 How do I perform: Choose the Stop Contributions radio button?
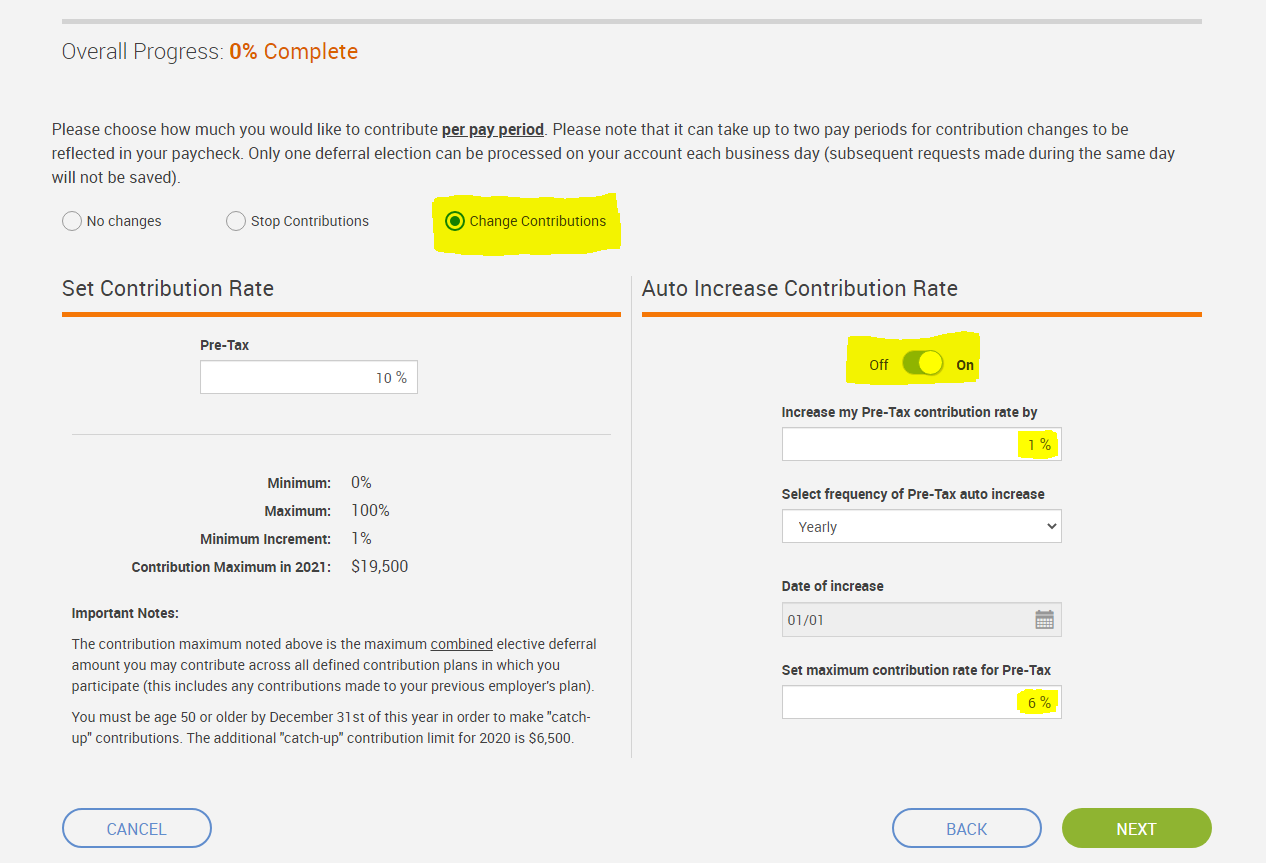coord(236,221)
